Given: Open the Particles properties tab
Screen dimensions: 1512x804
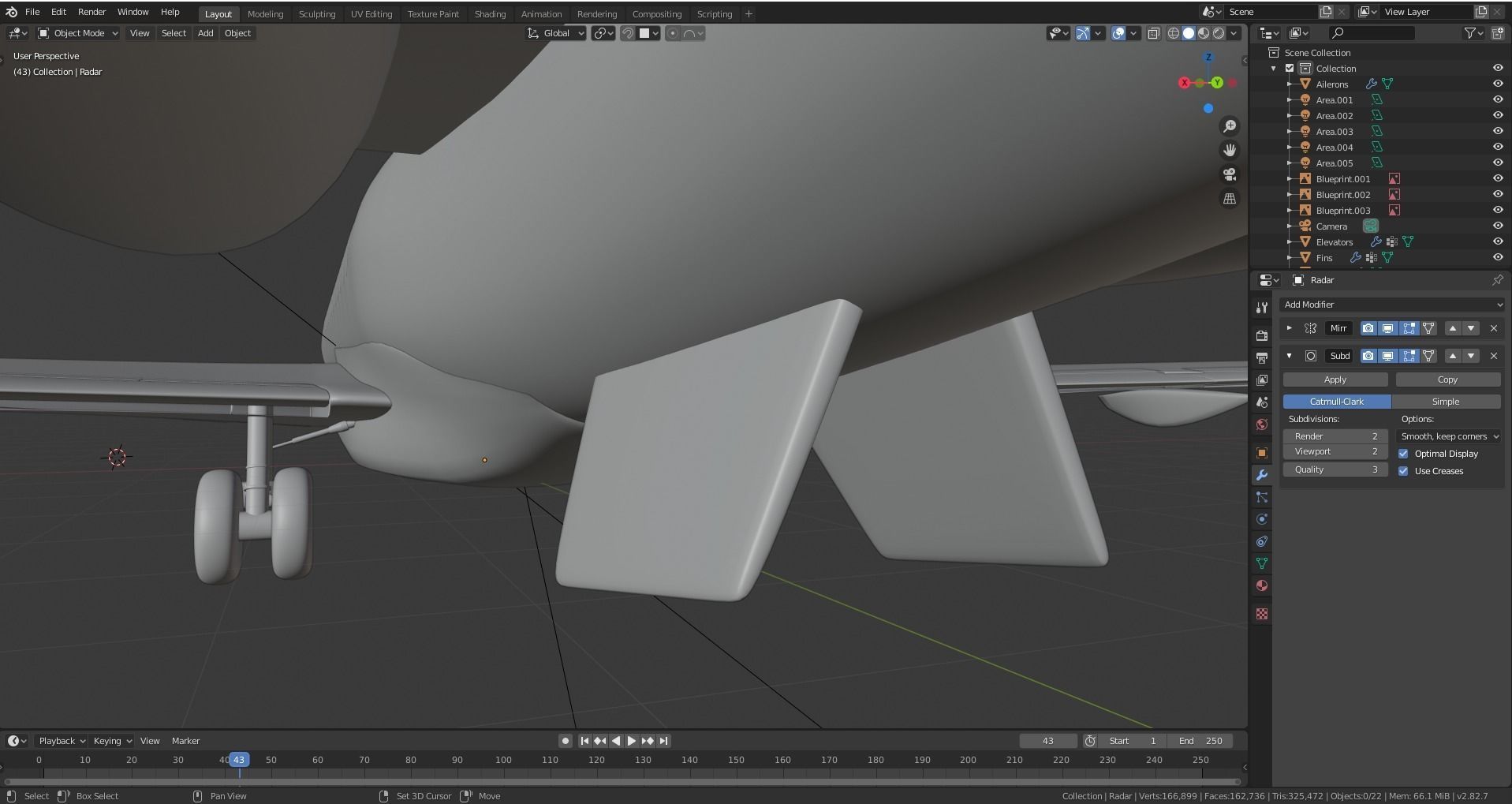Looking at the screenshot, I should (x=1262, y=497).
